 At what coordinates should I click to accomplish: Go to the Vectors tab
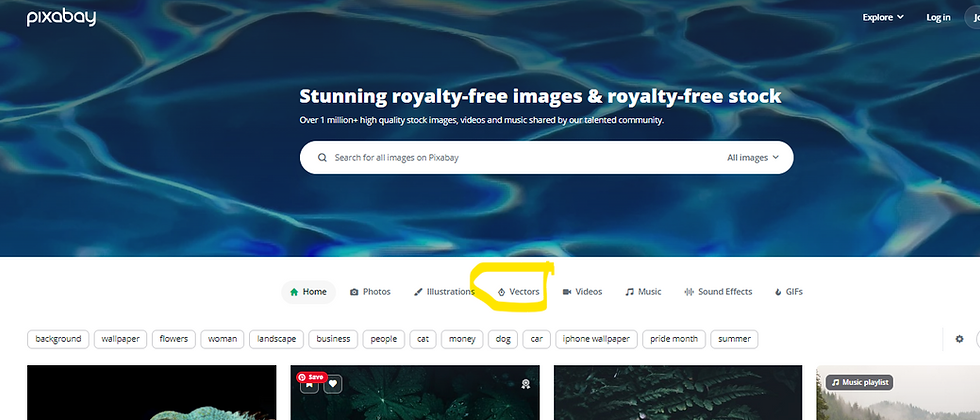(518, 292)
